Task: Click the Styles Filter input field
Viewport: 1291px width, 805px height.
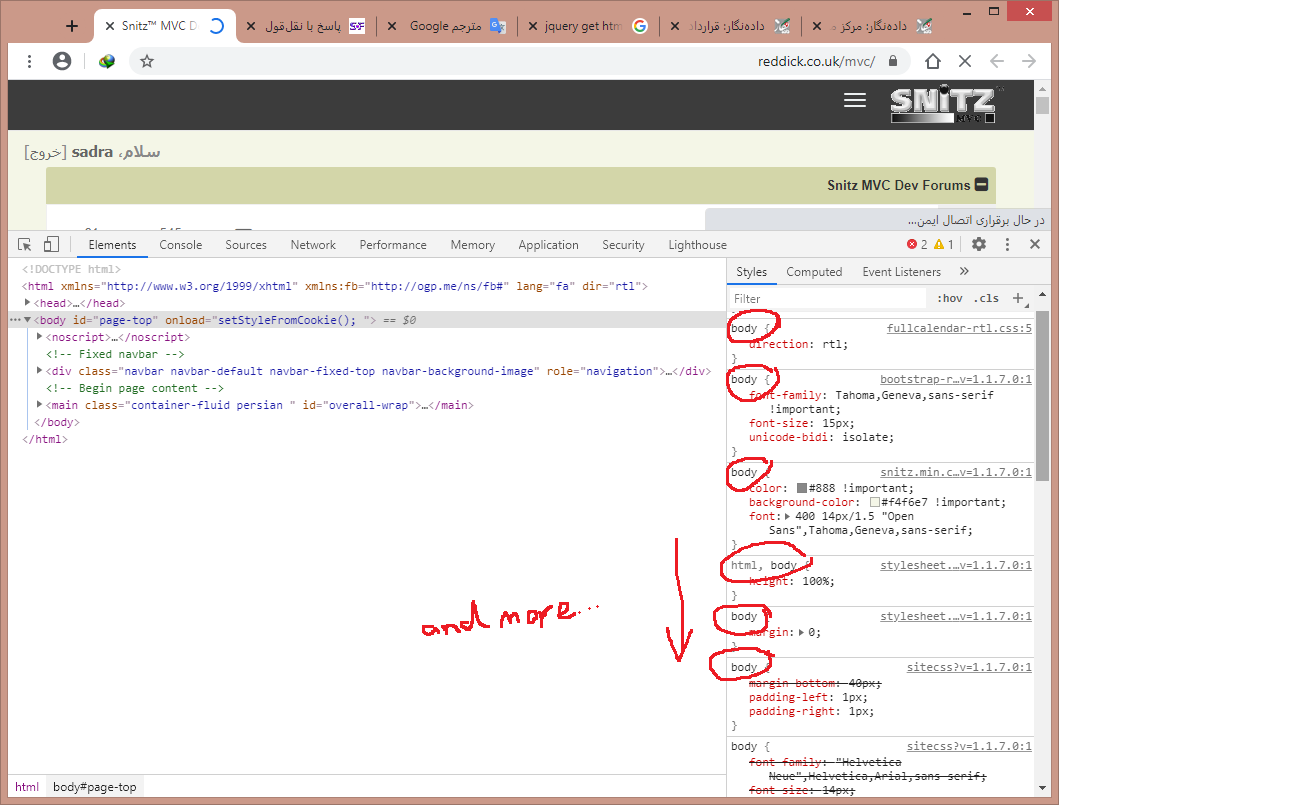Action: coord(828,298)
